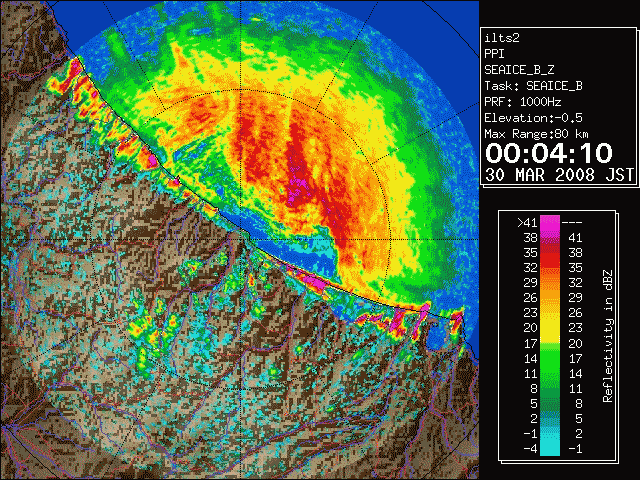
Task: Click the 'Elevation:-0.5' text
Action: (x=533, y=118)
